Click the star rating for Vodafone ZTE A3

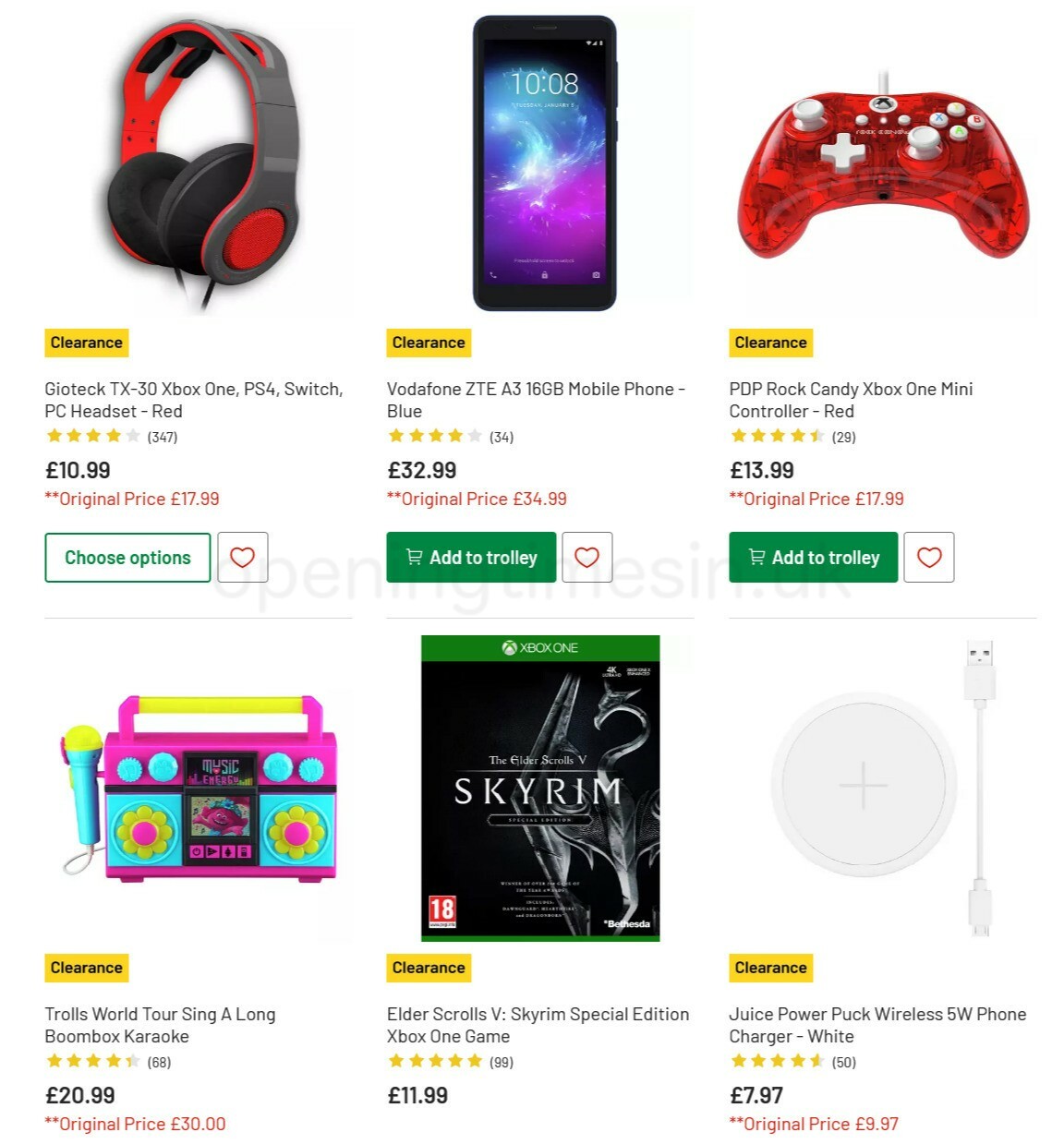(434, 435)
